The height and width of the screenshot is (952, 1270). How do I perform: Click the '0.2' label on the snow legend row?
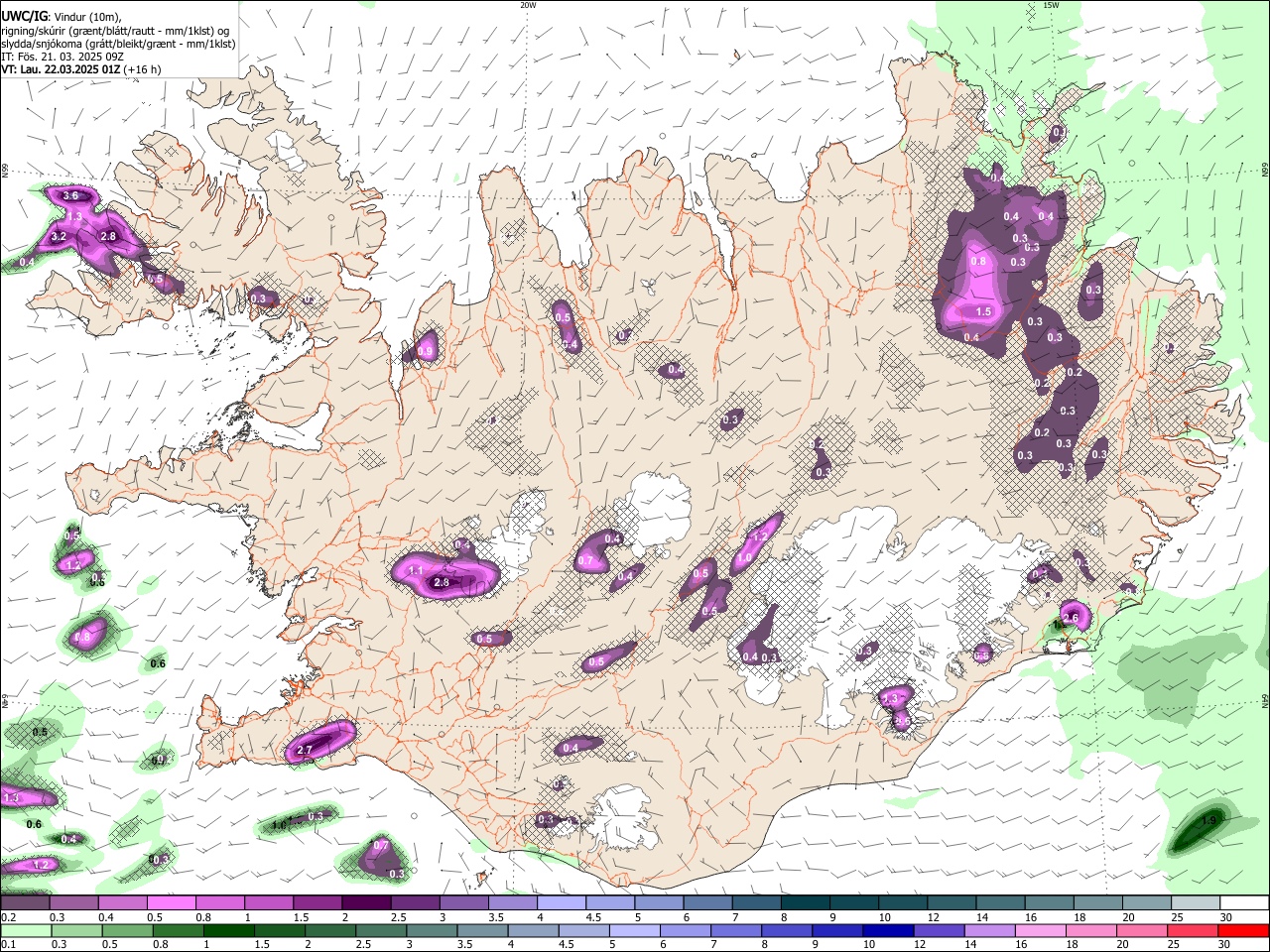click(x=9, y=917)
